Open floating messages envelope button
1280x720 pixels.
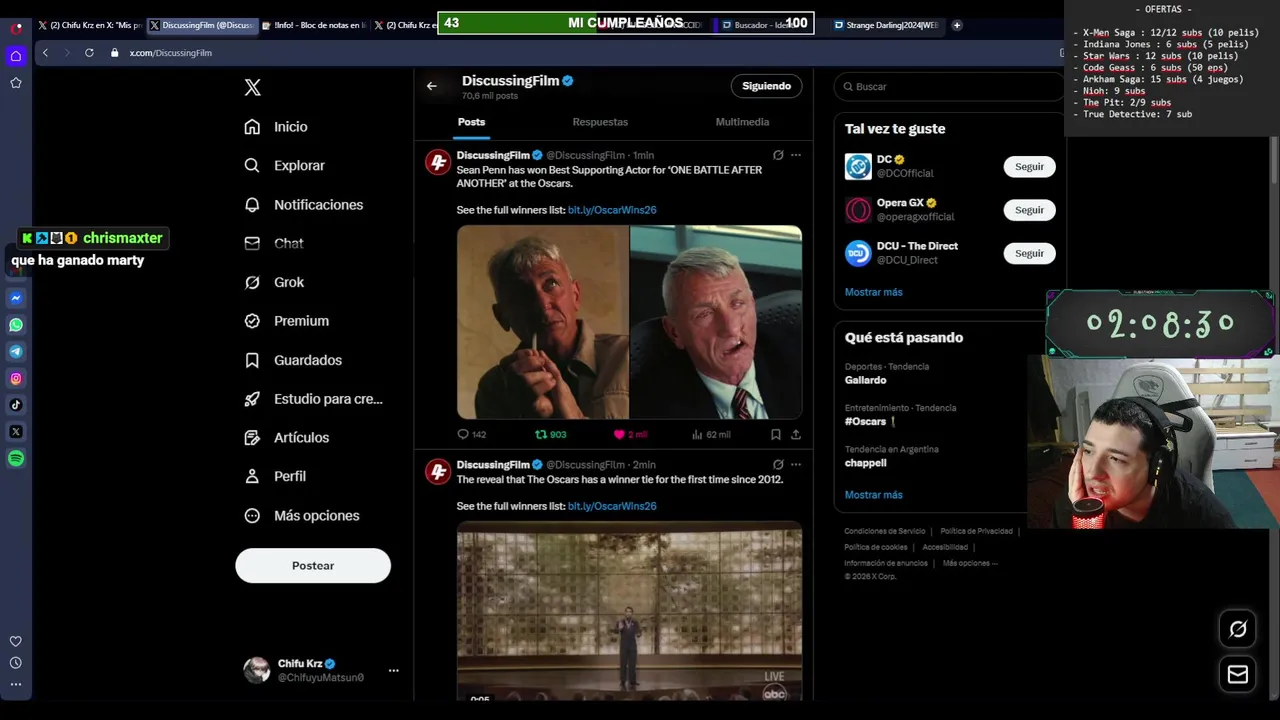(x=1238, y=675)
